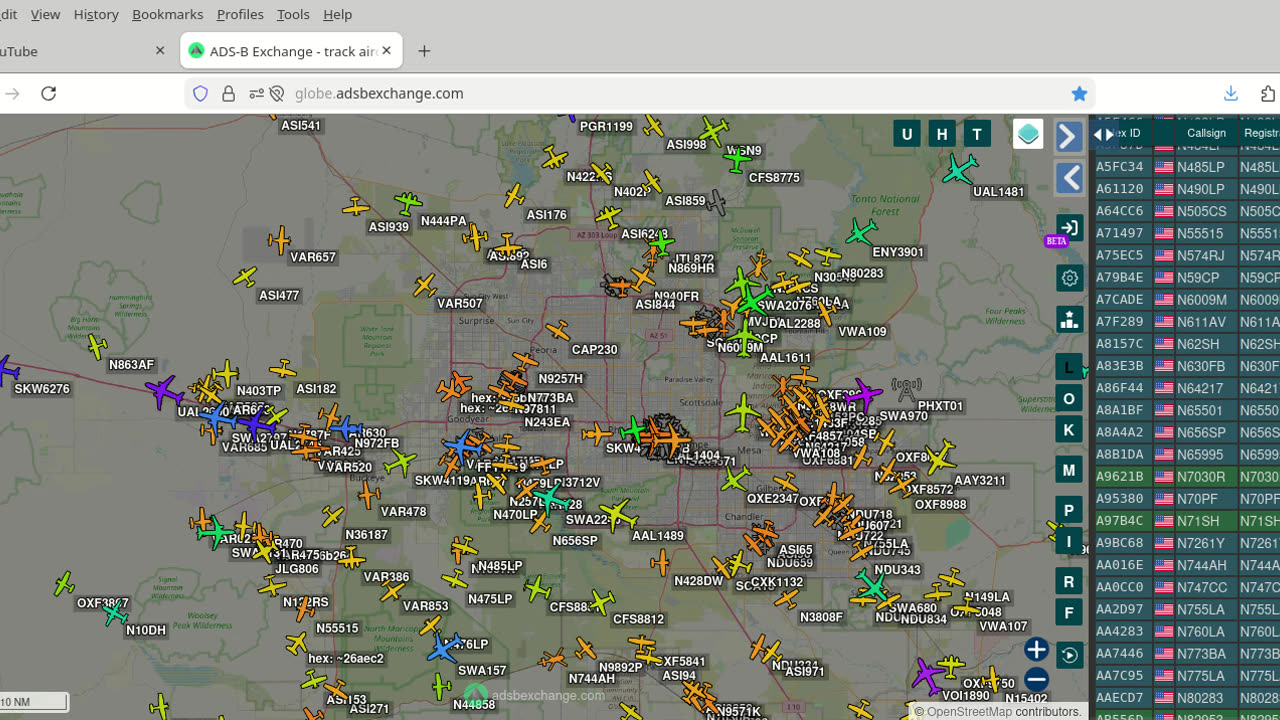Select table row N485LP
Image resolution: width=1280 pixels, height=720 pixels.
tap(1186, 167)
